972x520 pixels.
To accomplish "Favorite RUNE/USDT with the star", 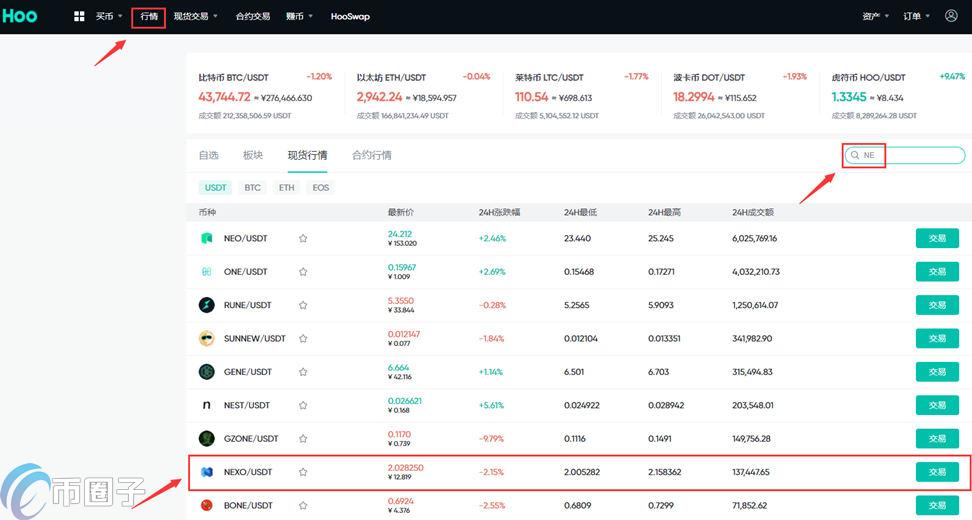I will [303, 305].
